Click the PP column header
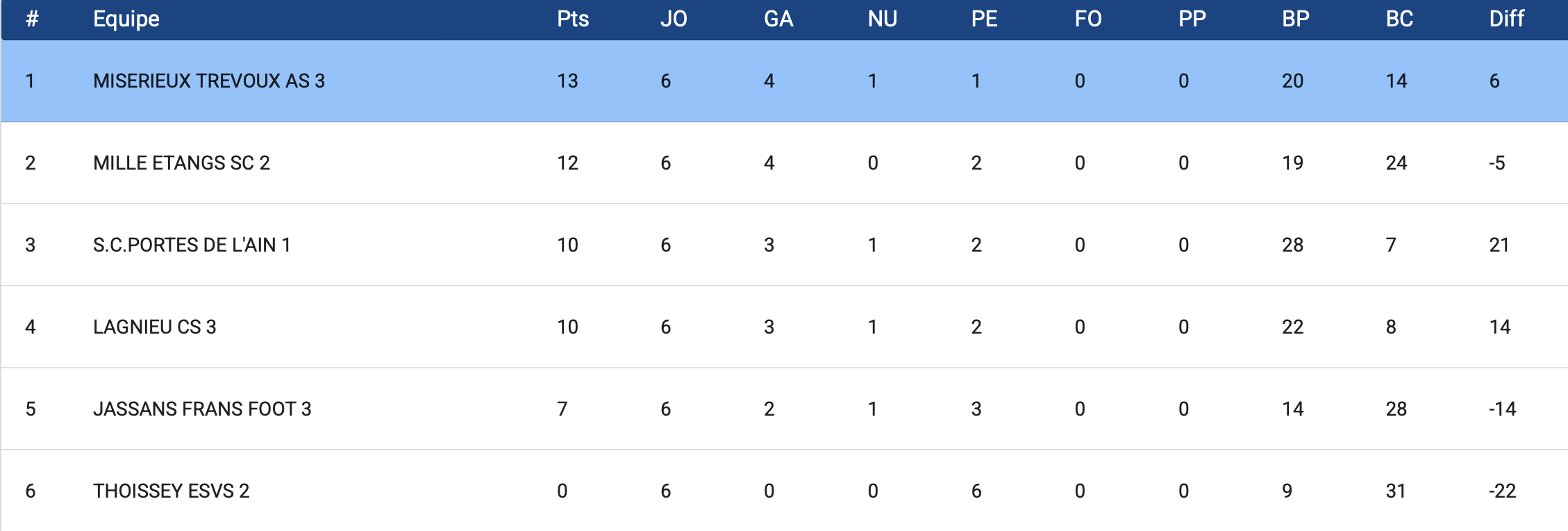Image resolution: width=1568 pixels, height=531 pixels. click(1192, 19)
